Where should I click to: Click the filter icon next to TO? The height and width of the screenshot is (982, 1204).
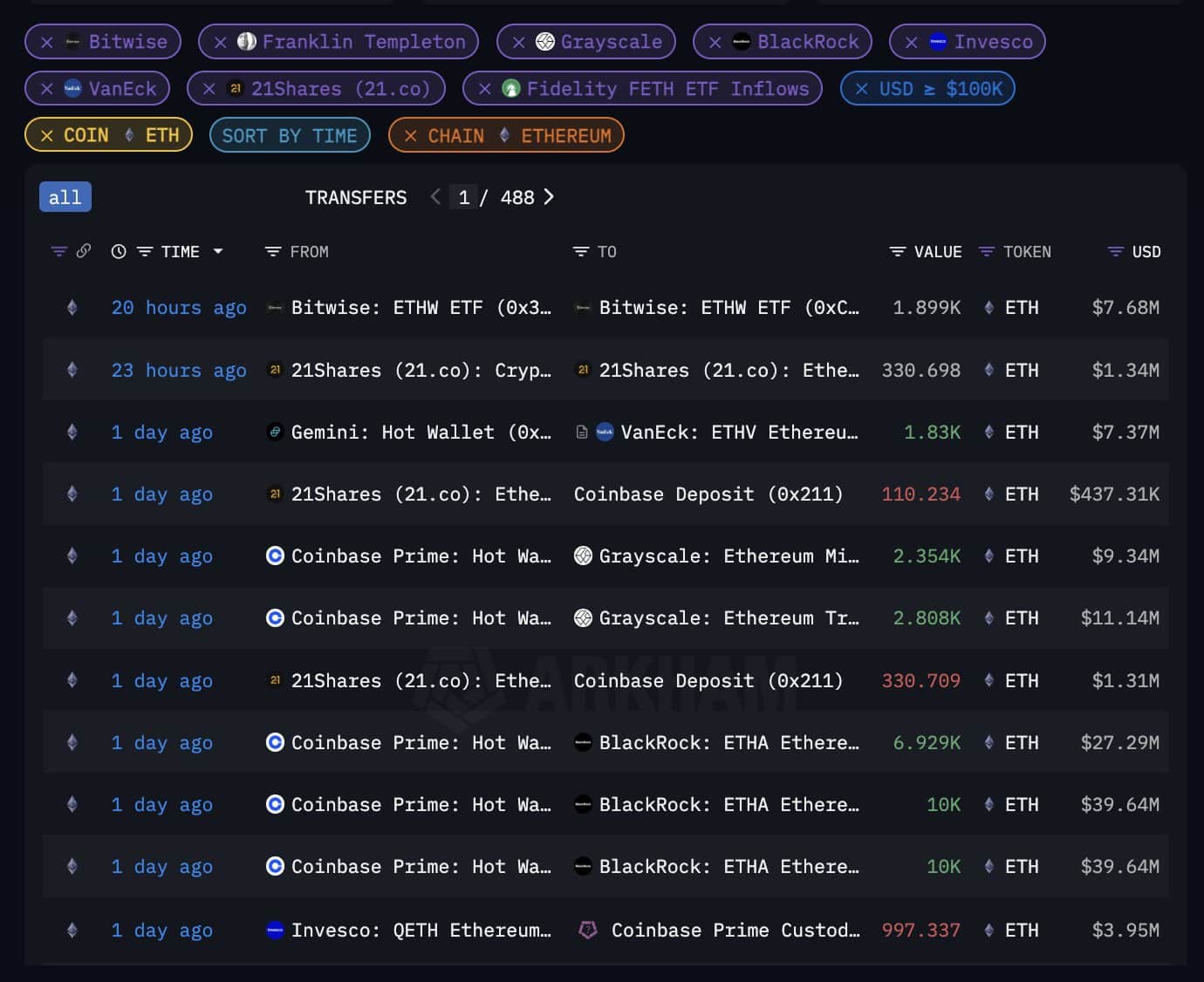pyautogui.click(x=580, y=252)
